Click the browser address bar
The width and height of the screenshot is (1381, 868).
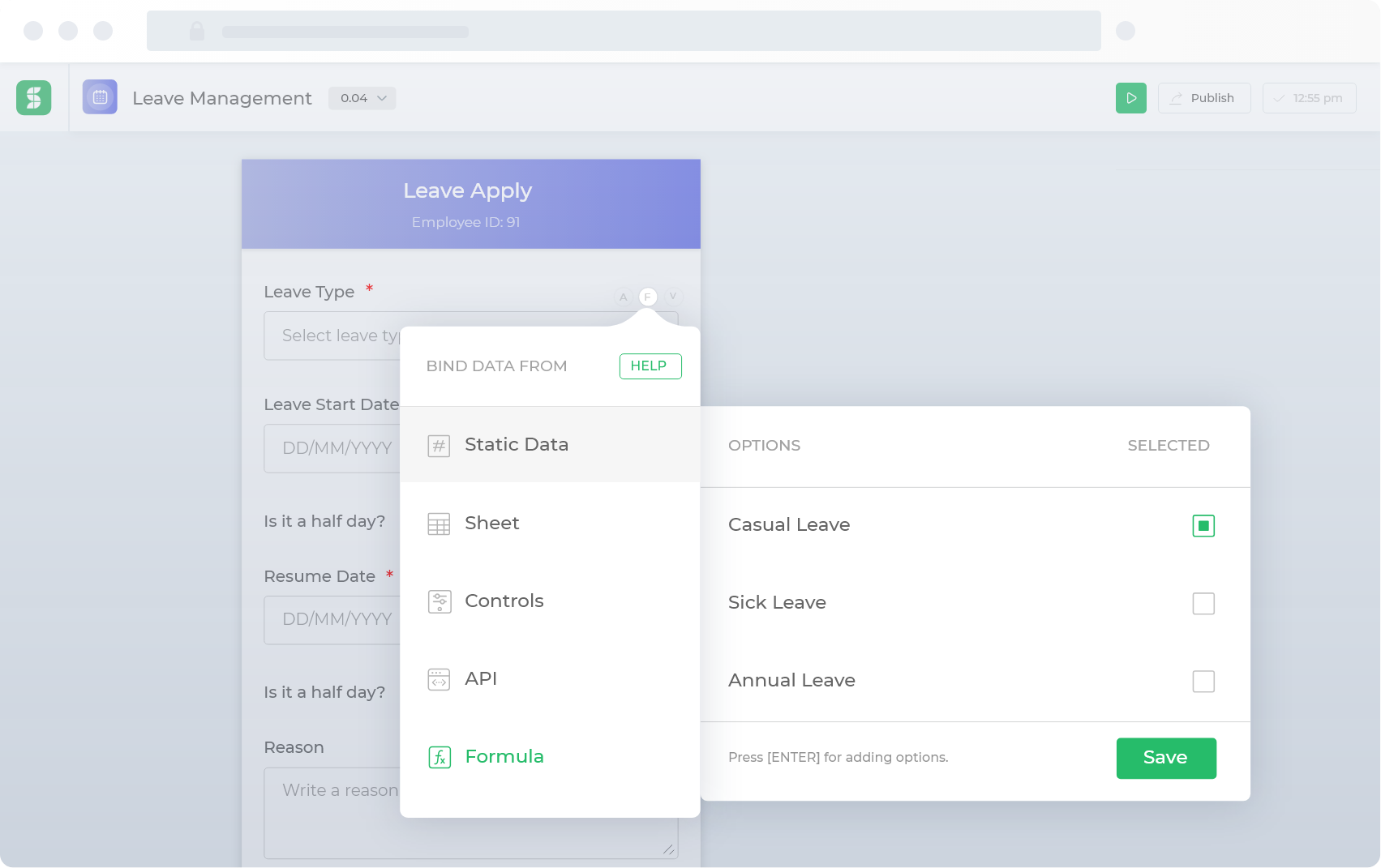(x=624, y=31)
